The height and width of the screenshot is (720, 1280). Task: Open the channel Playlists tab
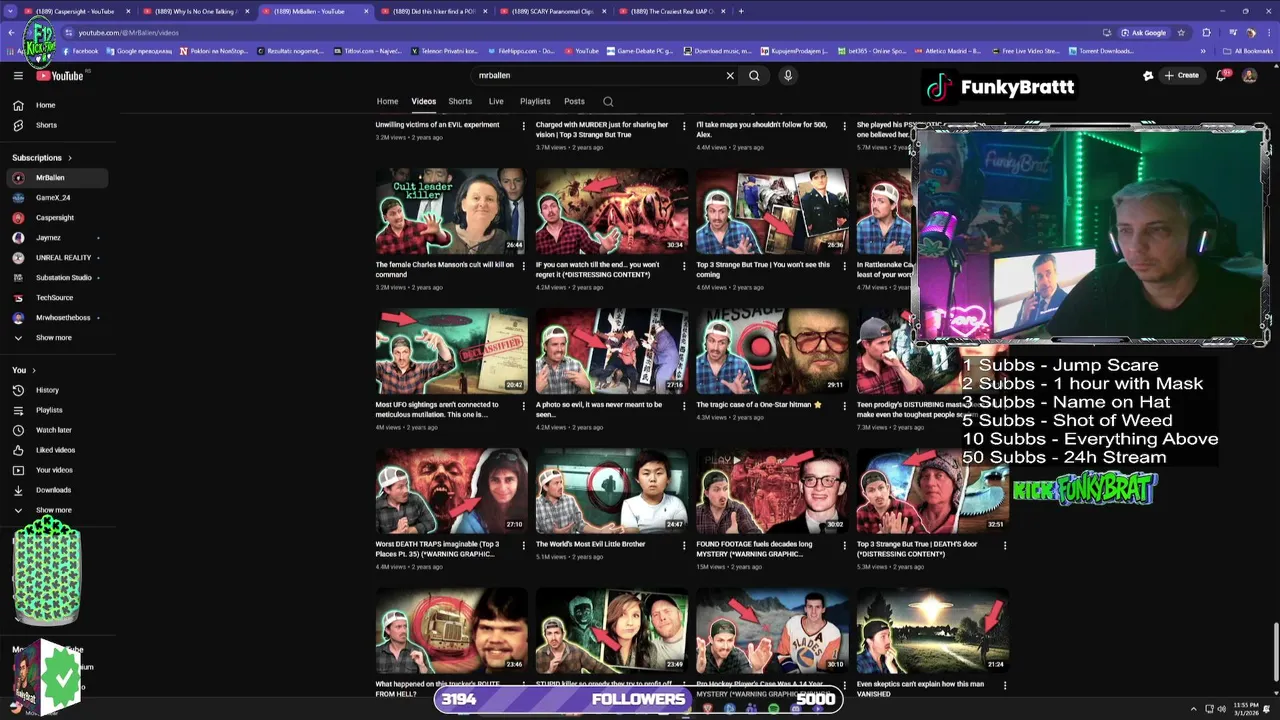tap(535, 101)
